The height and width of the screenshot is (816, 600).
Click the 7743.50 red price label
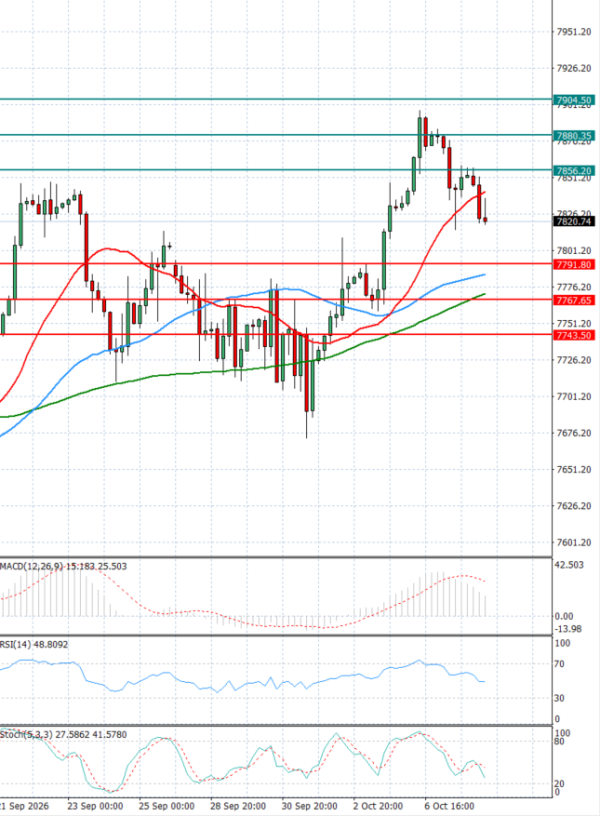pos(574,335)
